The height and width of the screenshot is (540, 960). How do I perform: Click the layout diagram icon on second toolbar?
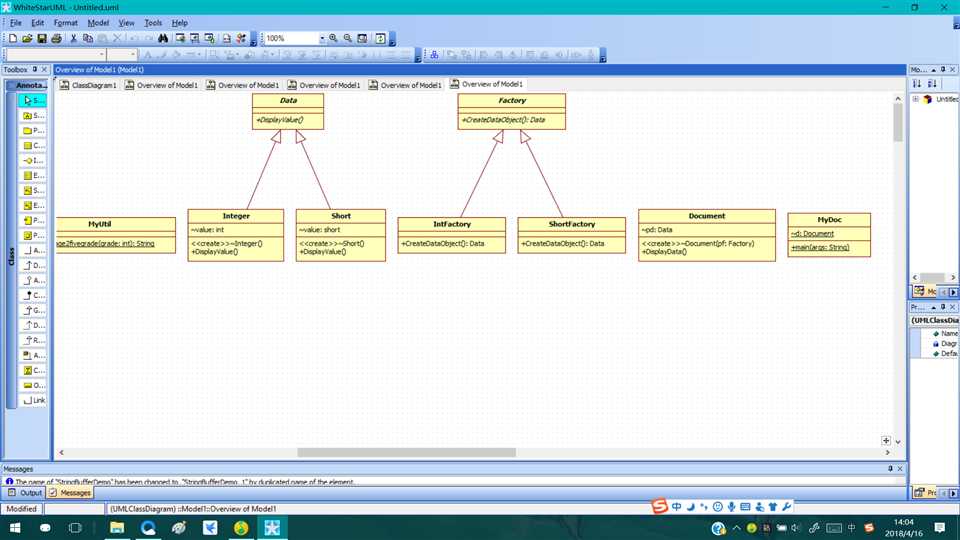pos(434,55)
